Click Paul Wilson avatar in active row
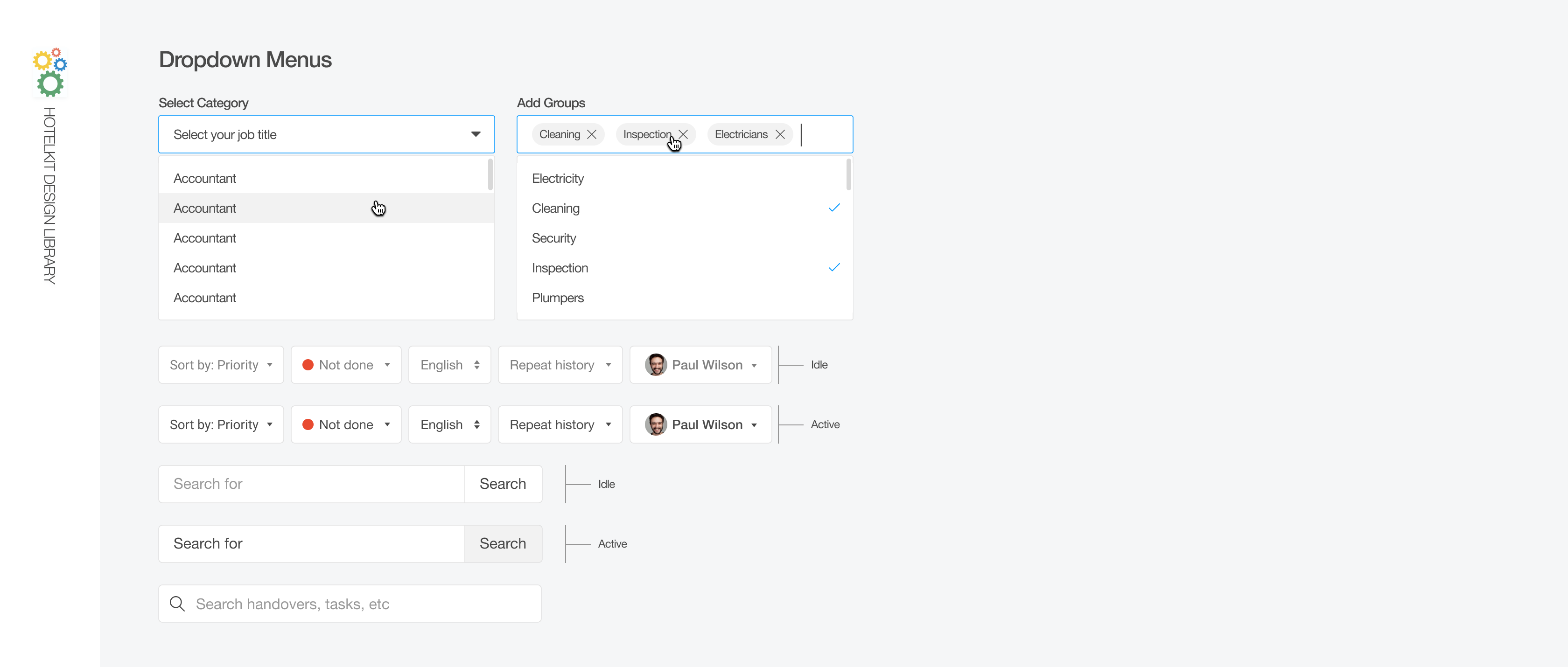The height and width of the screenshot is (667, 1568). (x=656, y=425)
